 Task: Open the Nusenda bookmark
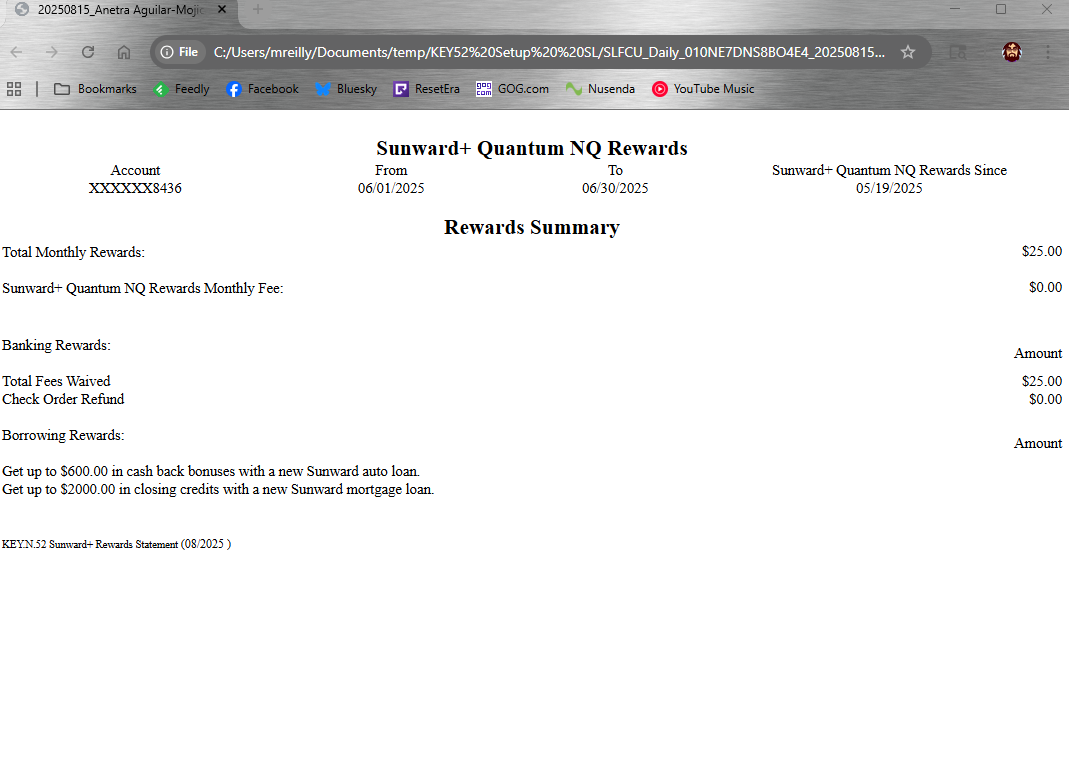[600, 89]
